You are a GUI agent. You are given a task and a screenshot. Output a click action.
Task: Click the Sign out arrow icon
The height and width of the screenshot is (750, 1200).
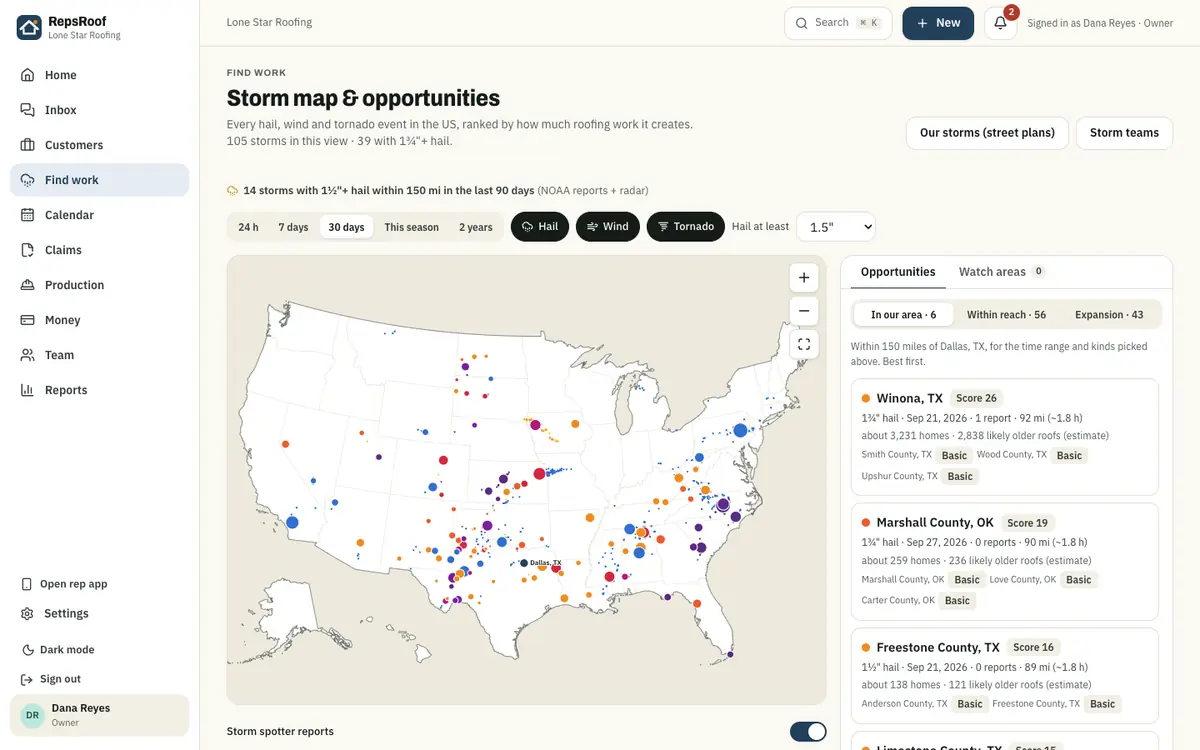tap(27, 679)
